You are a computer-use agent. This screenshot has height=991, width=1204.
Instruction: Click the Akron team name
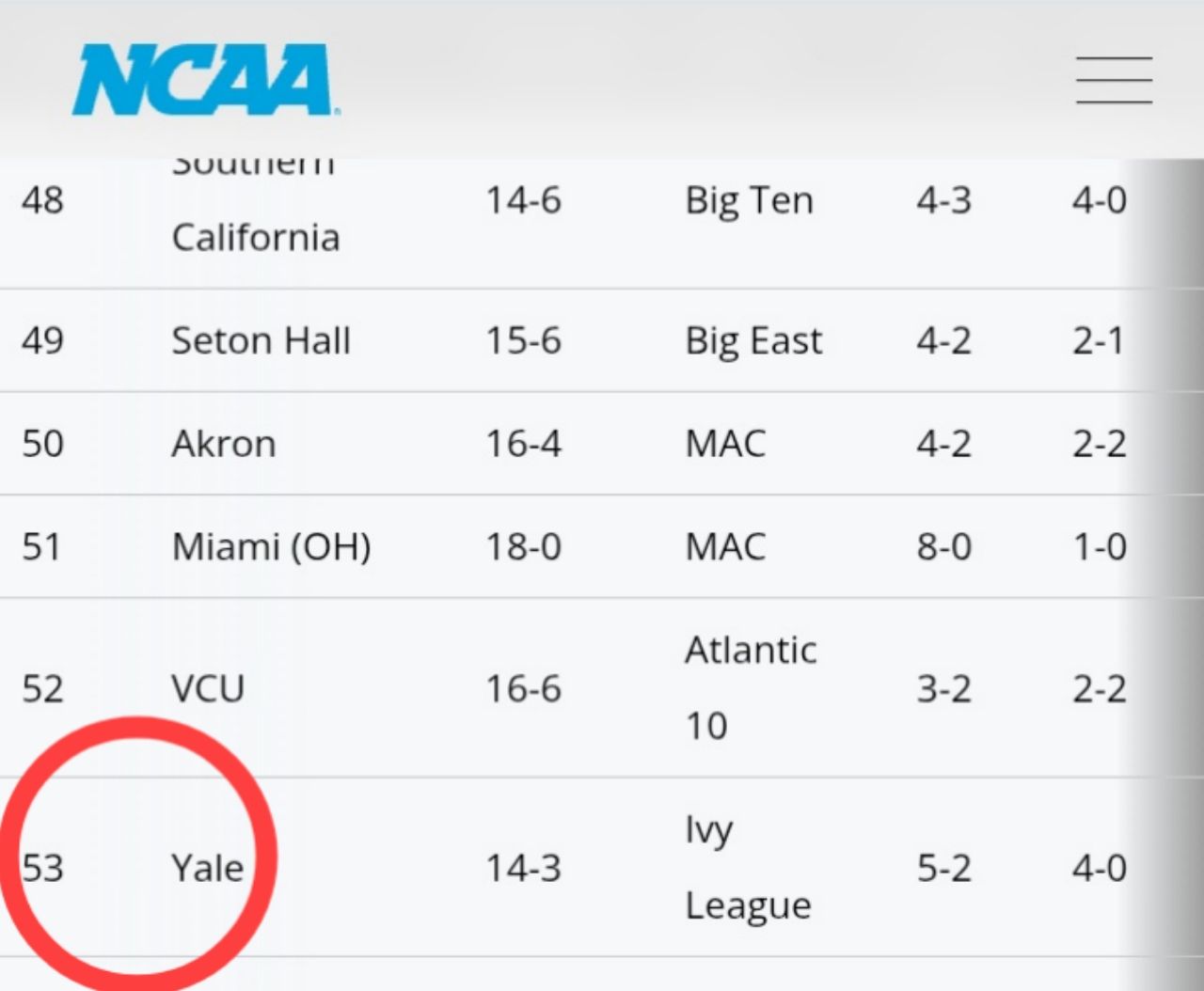(223, 444)
